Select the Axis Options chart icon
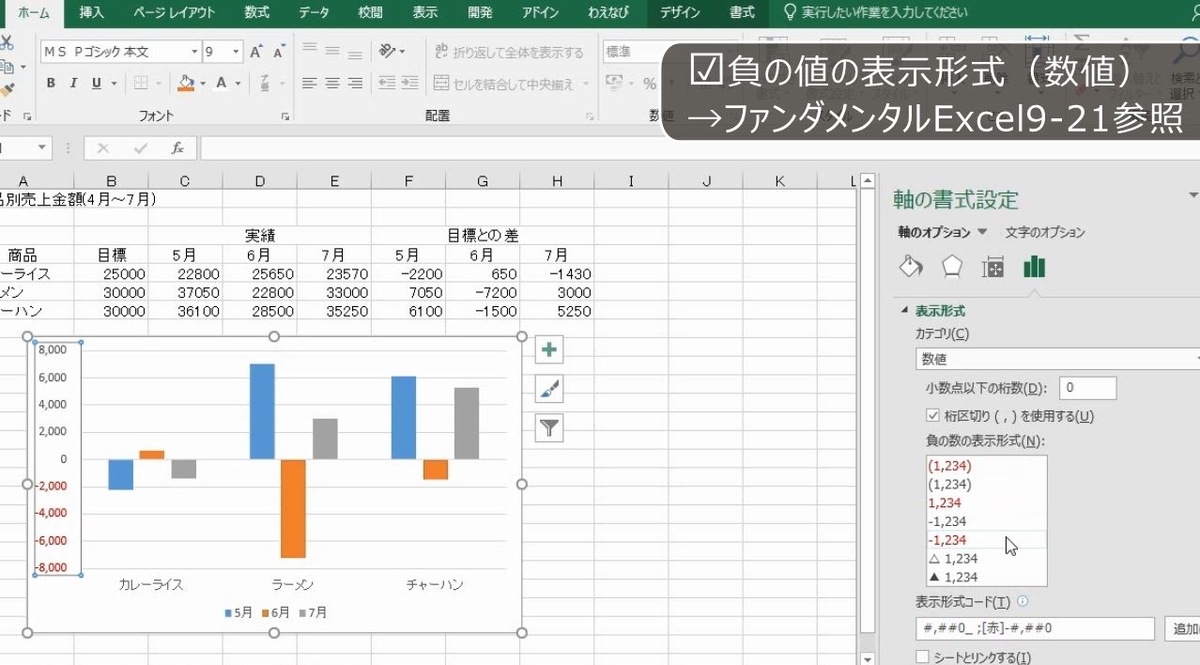 click(x=1034, y=265)
